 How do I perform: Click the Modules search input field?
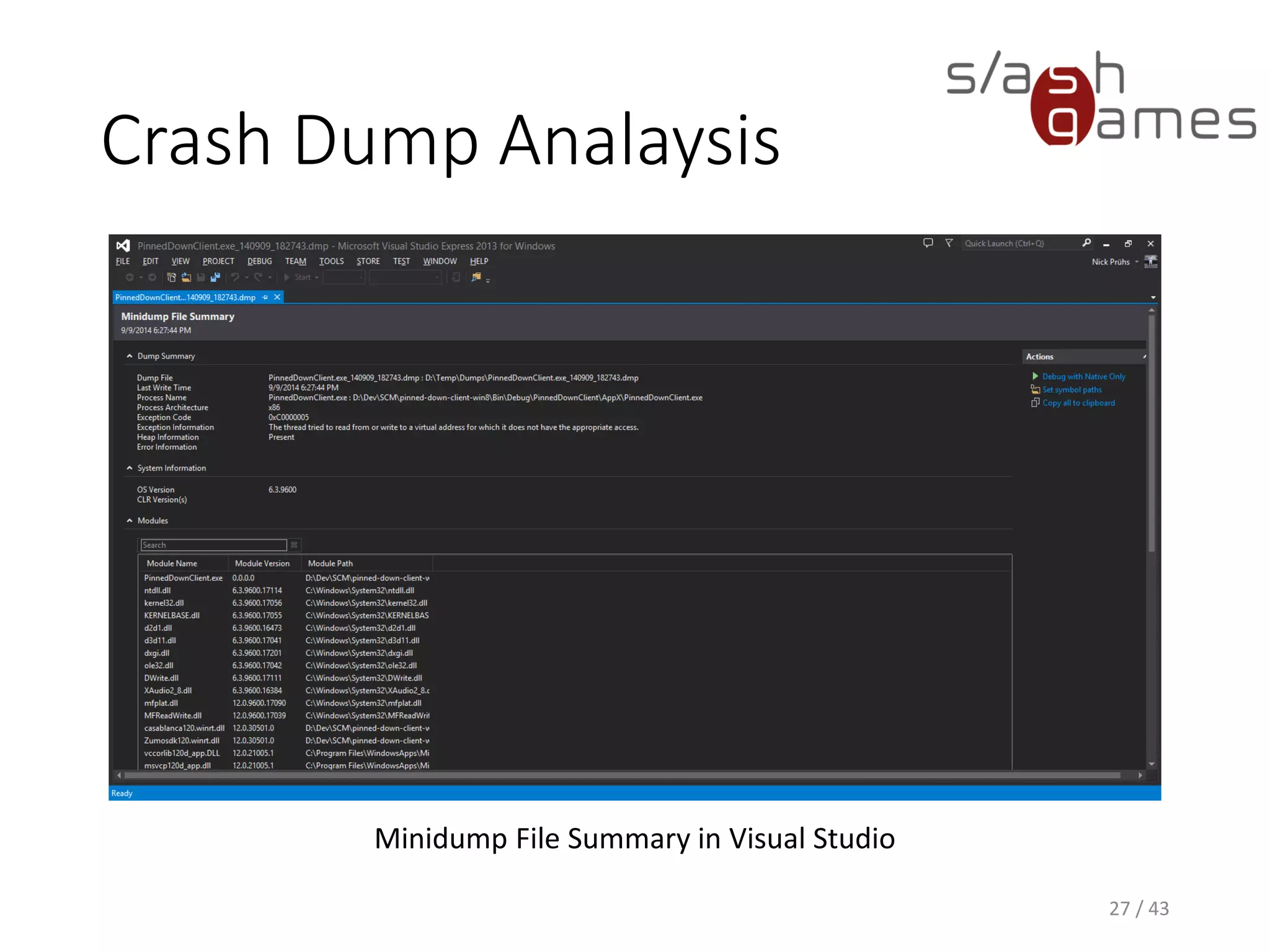coord(213,545)
